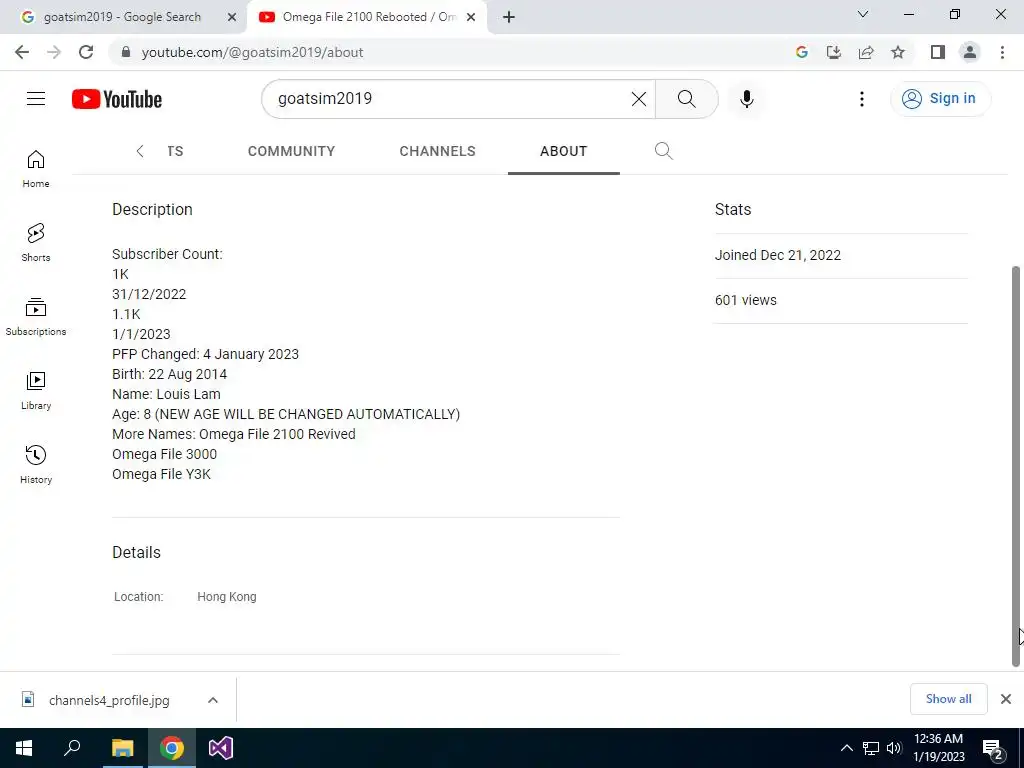Click the 'Subscriber Count:' line
This screenshot has width=1024, height=768.
pos(167,254)
